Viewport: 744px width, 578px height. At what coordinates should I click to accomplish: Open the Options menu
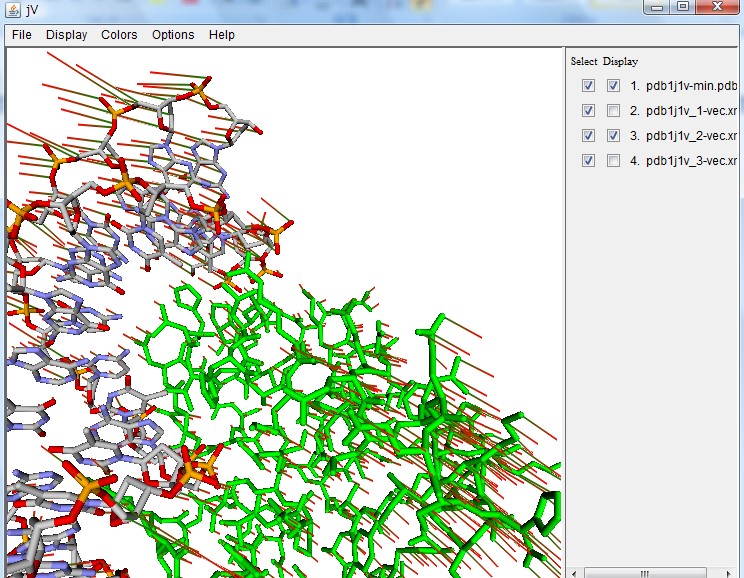click(x=173, y=35)
